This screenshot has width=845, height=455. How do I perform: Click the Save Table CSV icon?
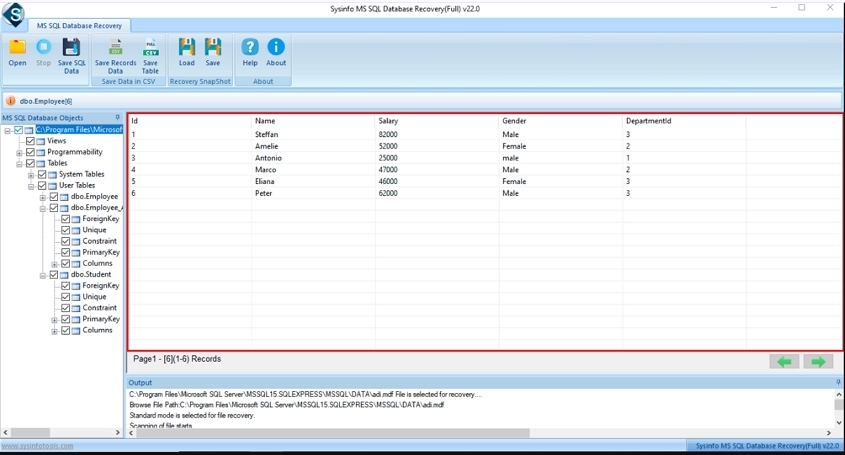(x=150, y=47)
